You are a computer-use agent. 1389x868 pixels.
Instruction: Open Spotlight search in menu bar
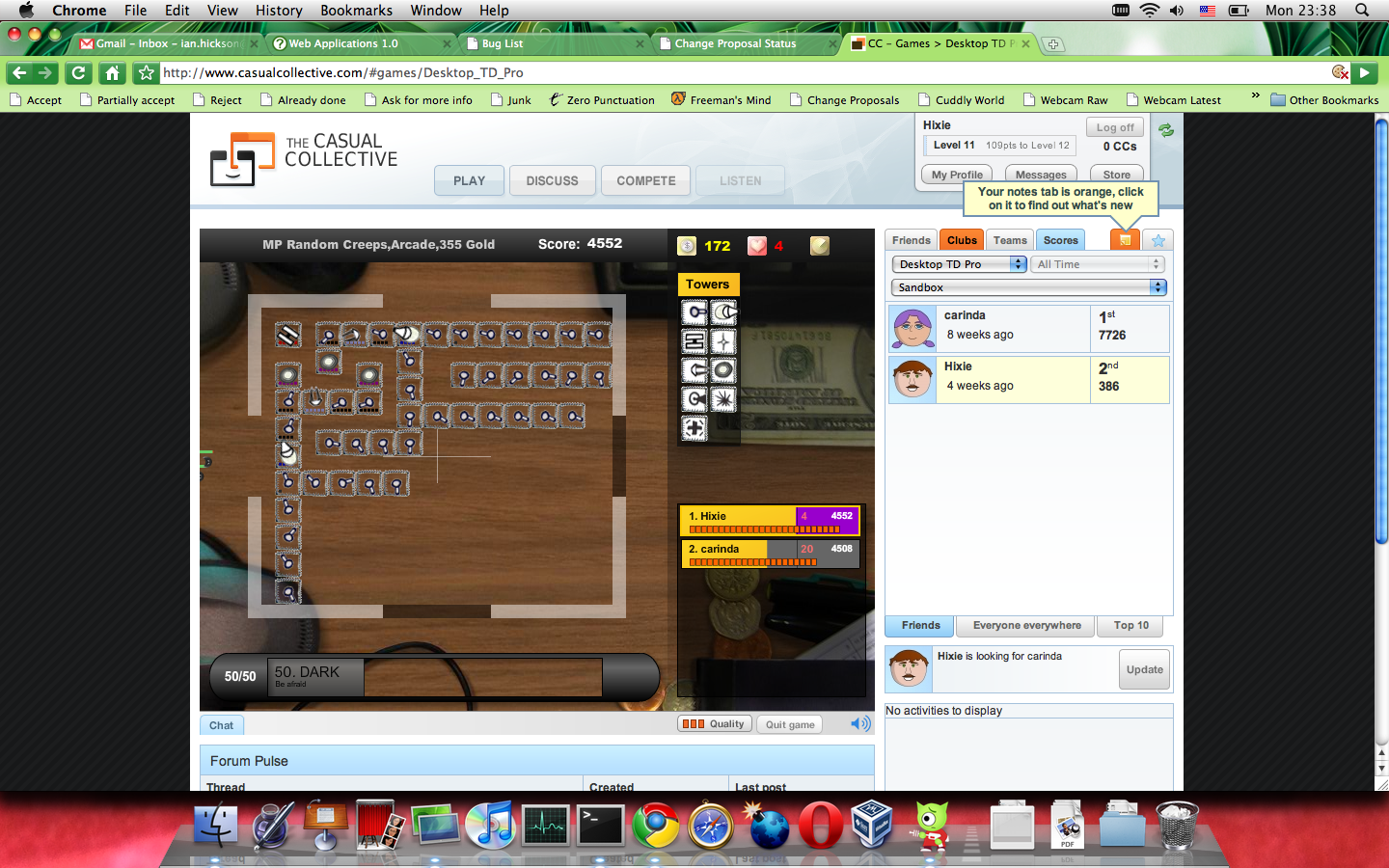coord(1362,11)
